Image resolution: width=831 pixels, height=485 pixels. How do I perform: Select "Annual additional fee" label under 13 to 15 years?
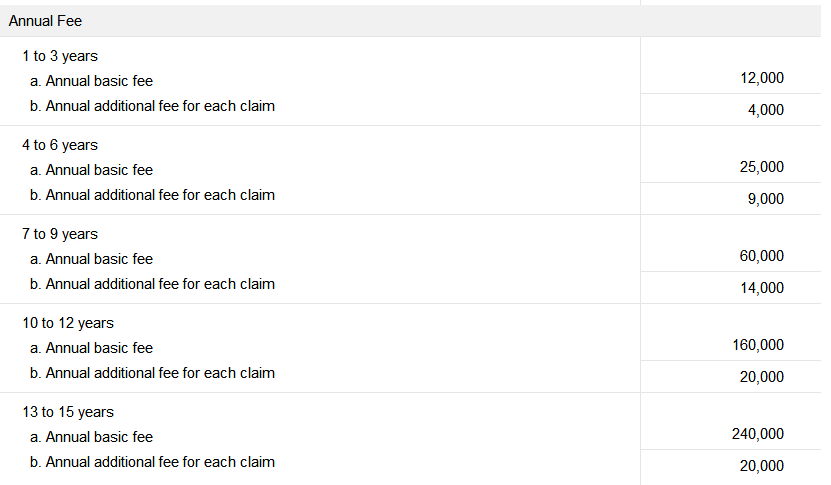coord(152,462)
